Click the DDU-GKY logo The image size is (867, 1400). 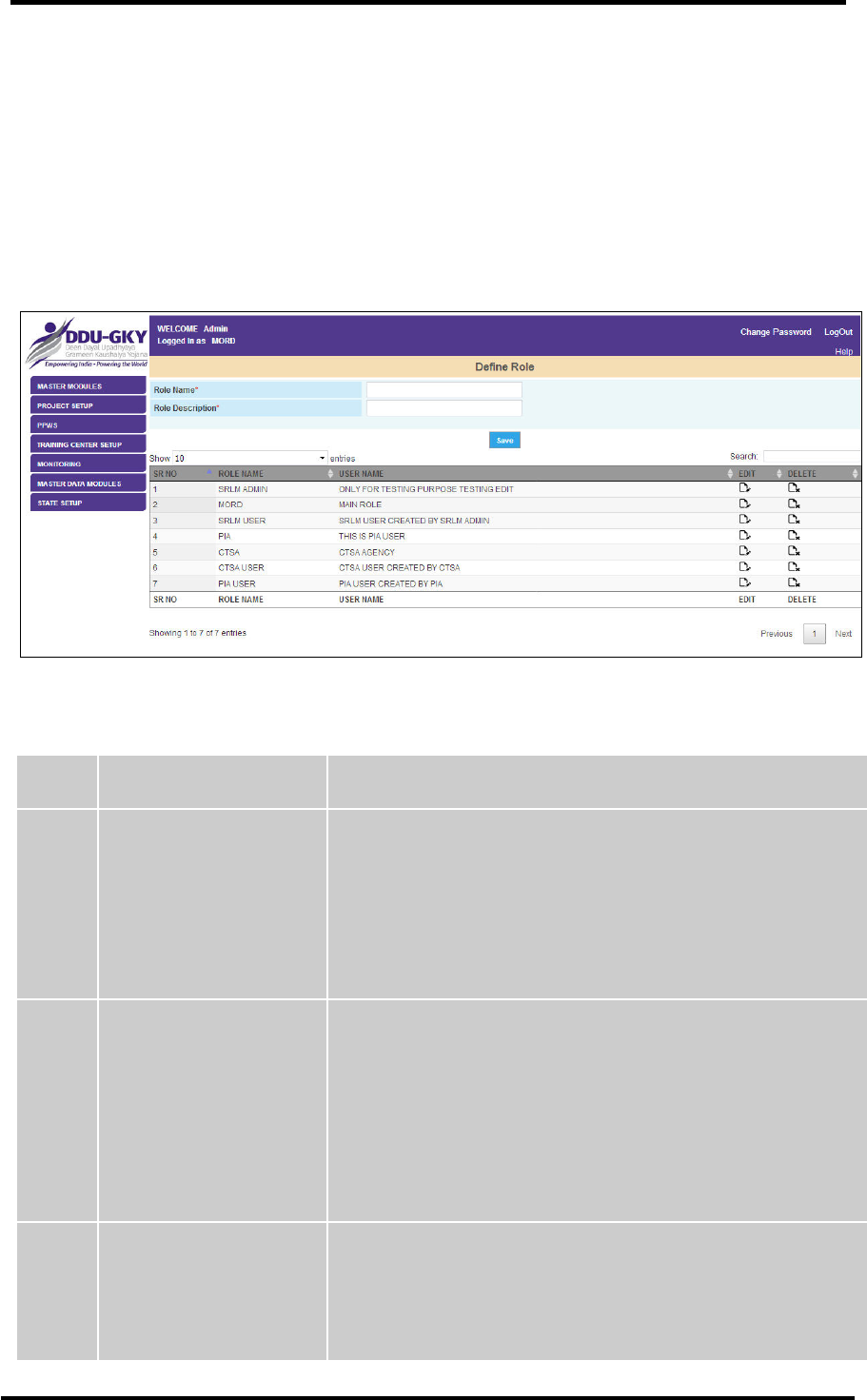pos(87,343)
